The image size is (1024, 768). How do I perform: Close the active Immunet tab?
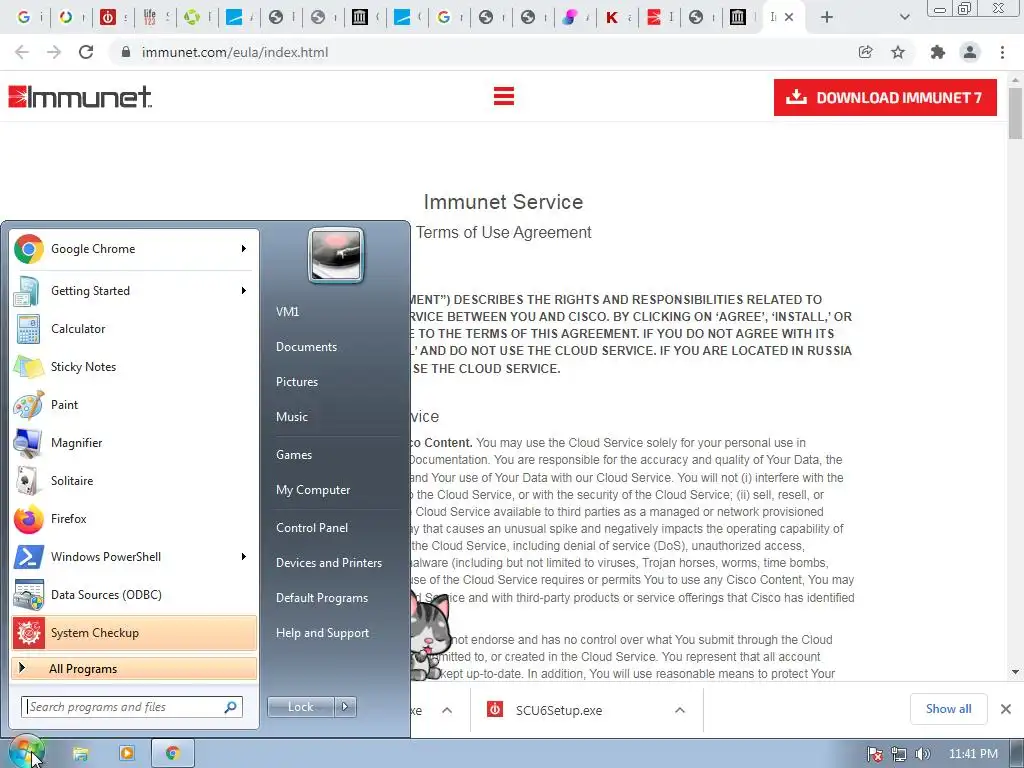(x=789, y=17)
